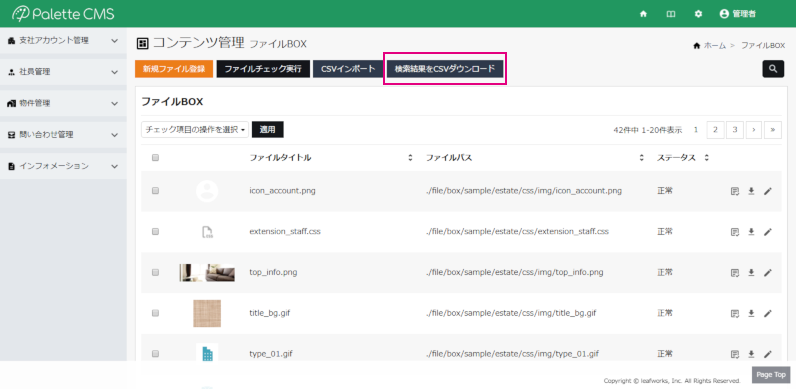Image resolution: width=796 pixels, height=389 pixels.
Task: Check the top_info.png row checkbox
Action: point(155,272)
